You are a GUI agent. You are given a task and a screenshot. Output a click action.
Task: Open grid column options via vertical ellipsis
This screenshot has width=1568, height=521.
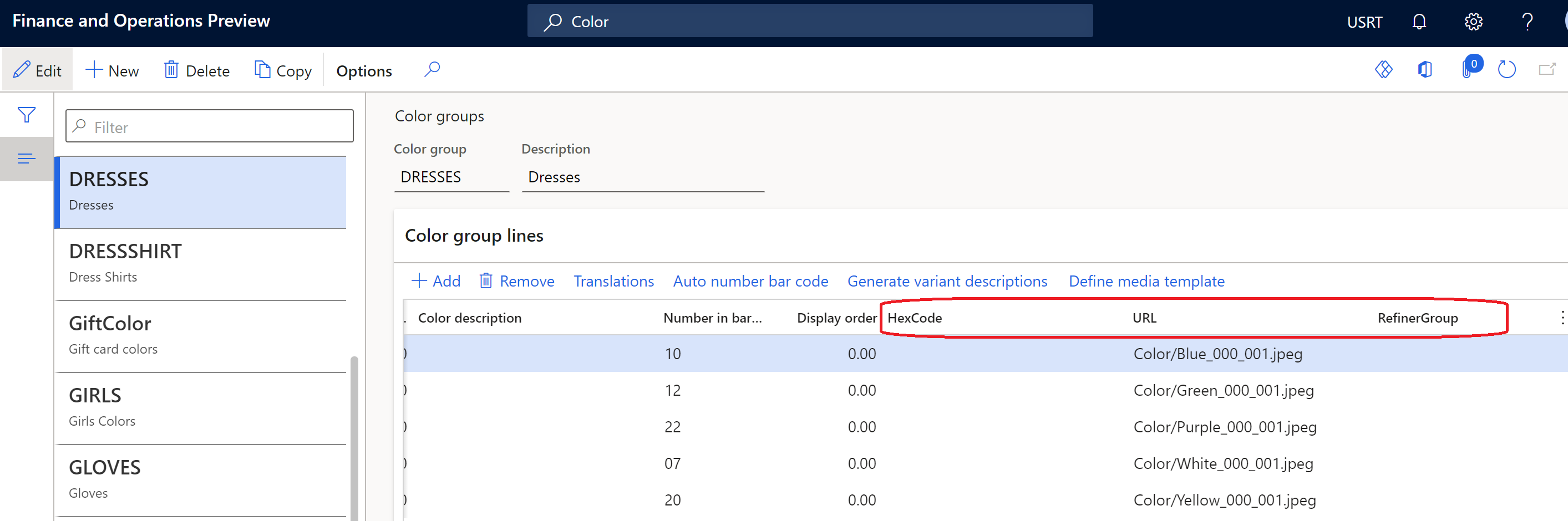click(1562, 316)
